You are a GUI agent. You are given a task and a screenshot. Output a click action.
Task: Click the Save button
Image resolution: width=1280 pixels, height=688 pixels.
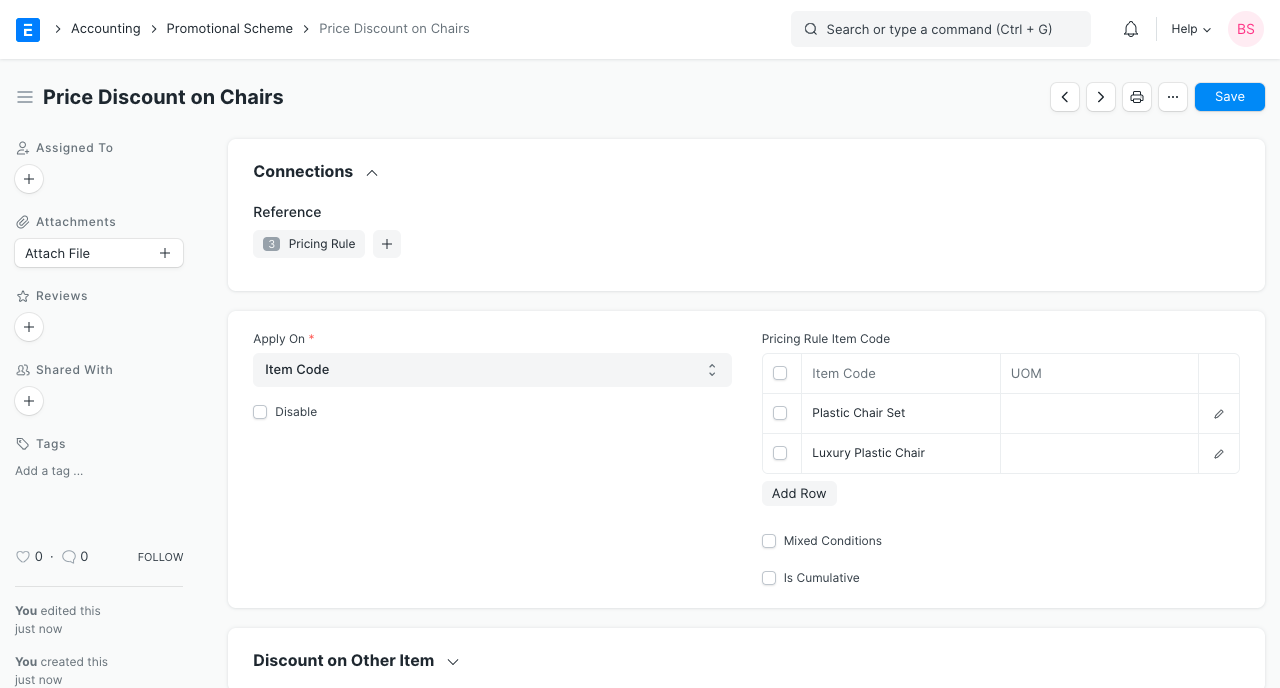pos(1229,97)
